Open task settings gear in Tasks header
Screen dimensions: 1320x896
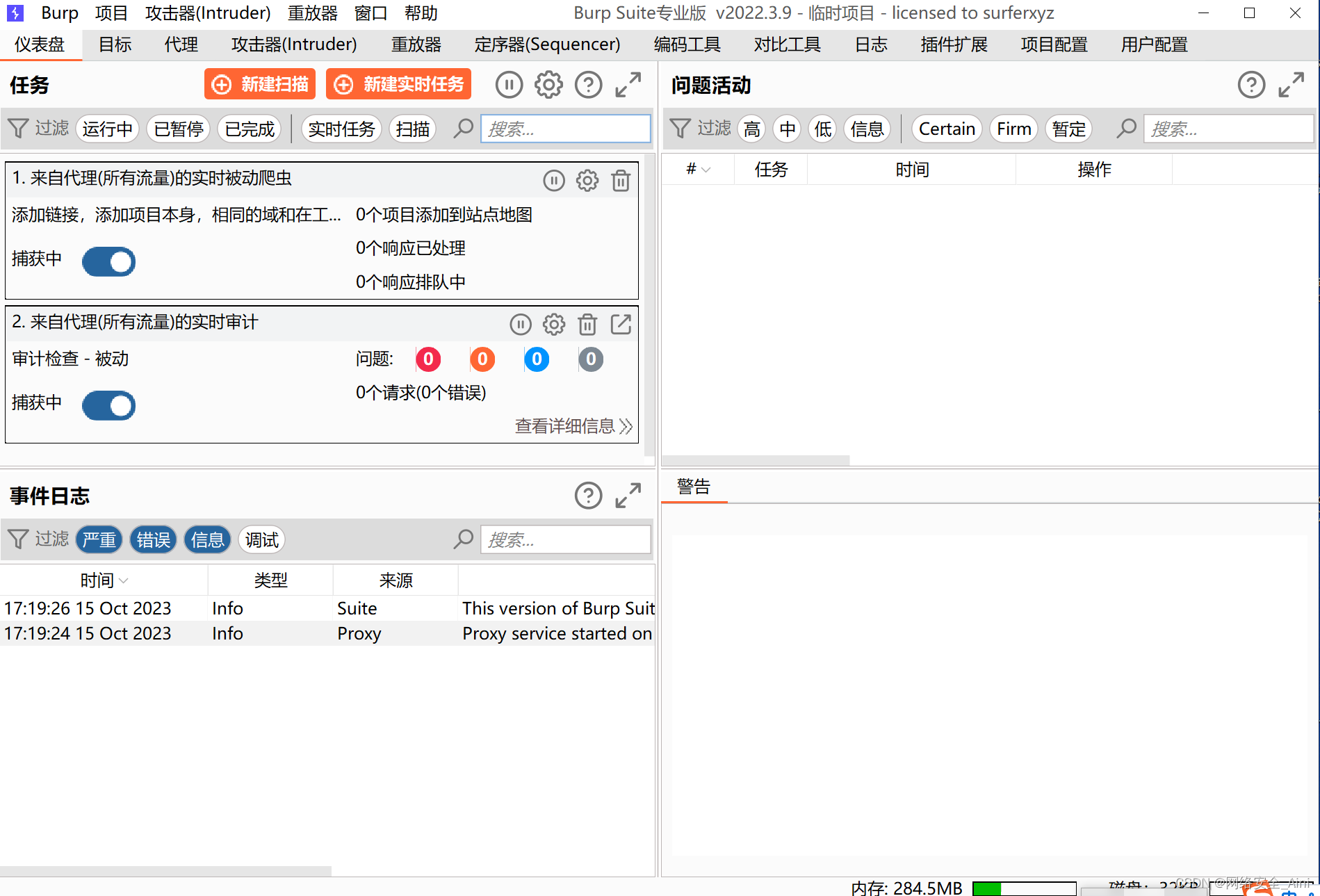click(x=548, y=85)
